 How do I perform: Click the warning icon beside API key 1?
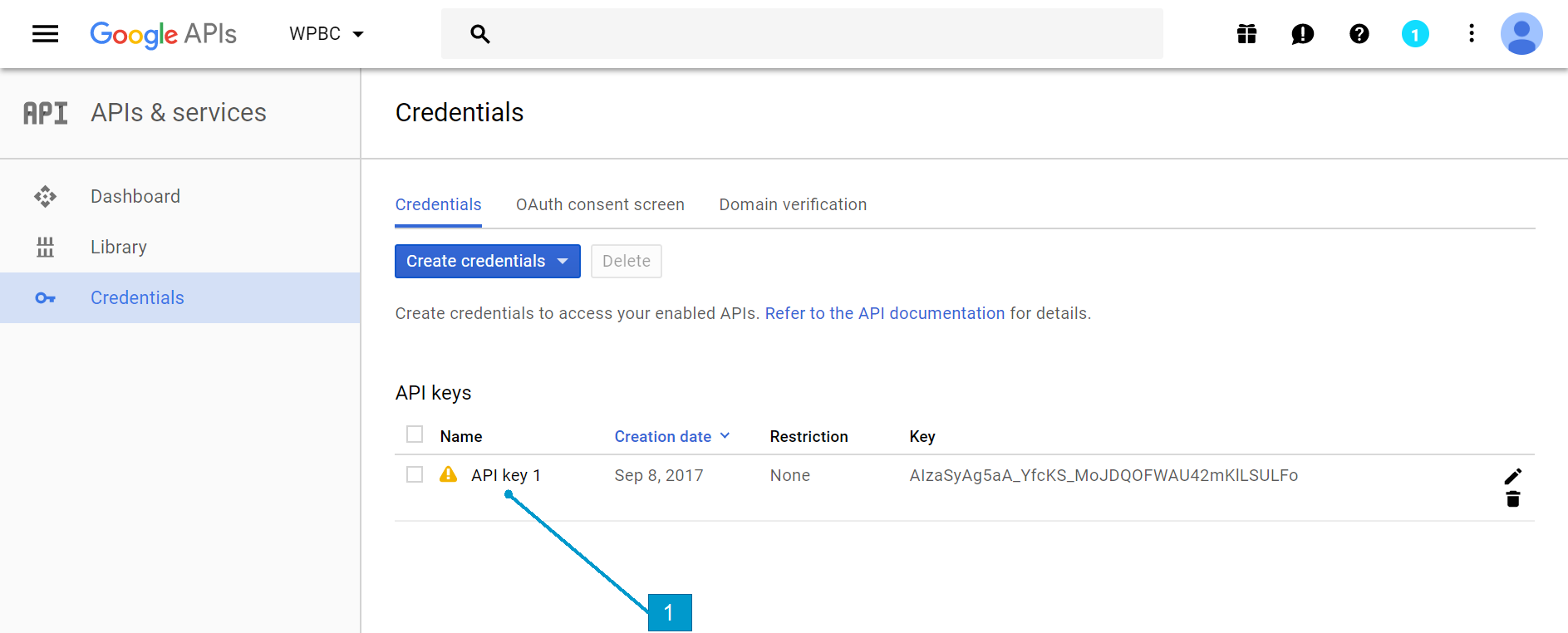448,474
